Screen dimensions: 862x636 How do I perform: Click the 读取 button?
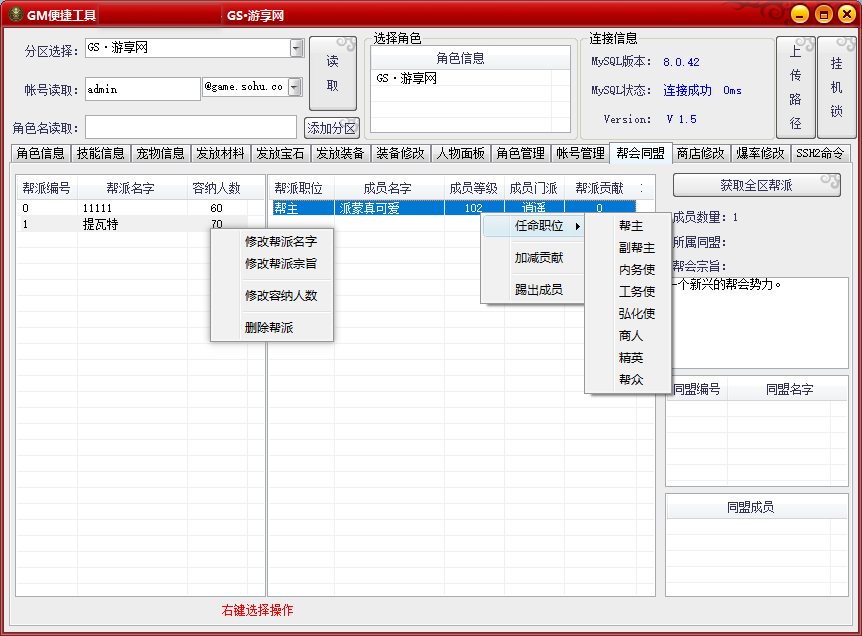pos(332,74)
